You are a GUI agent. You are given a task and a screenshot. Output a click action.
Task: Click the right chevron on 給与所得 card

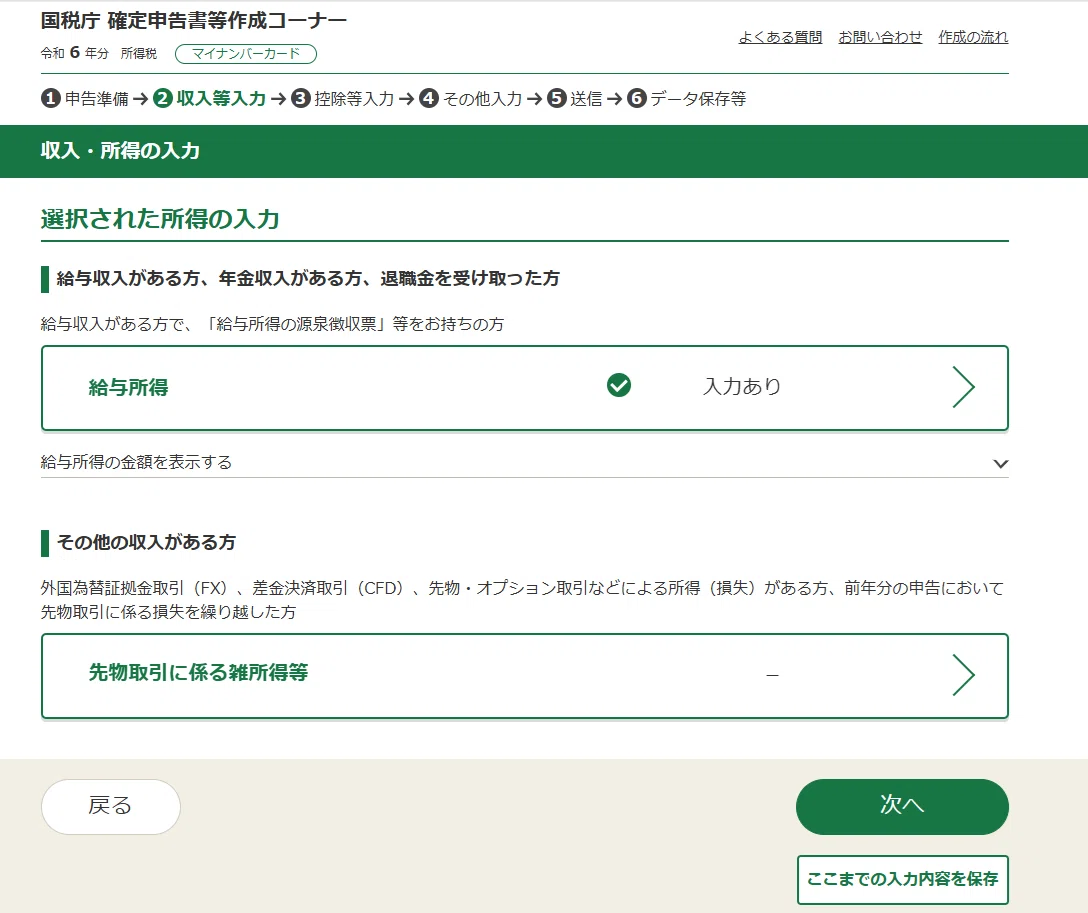point(963,387)
